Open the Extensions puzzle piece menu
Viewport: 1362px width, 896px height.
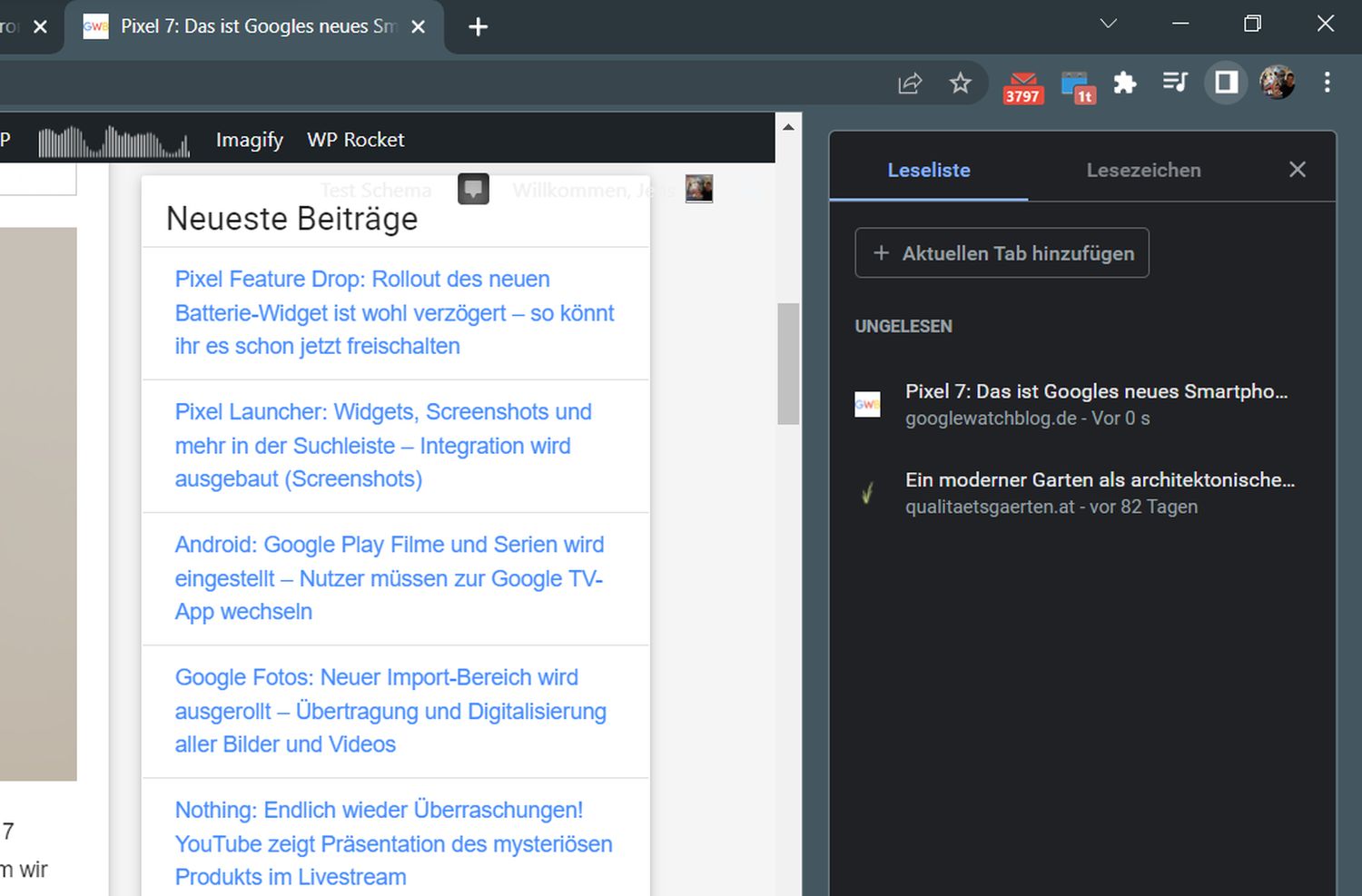(1125, 84)
